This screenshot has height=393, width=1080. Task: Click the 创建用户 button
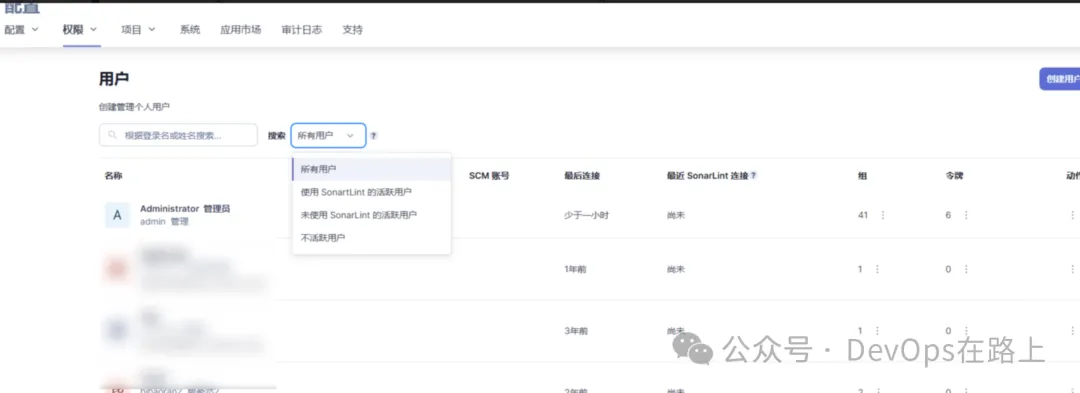click(1060, 79)
